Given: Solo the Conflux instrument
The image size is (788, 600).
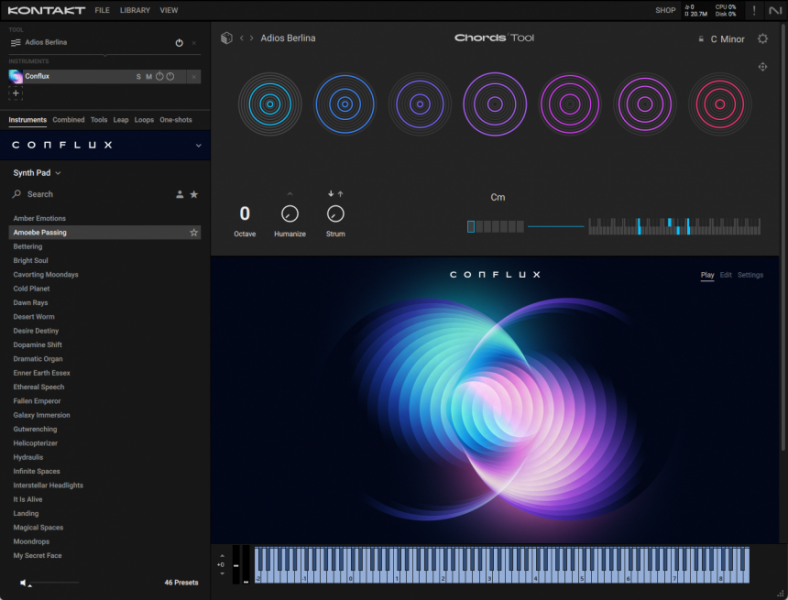Looking at the screenshot, I should tap(138, 76).
